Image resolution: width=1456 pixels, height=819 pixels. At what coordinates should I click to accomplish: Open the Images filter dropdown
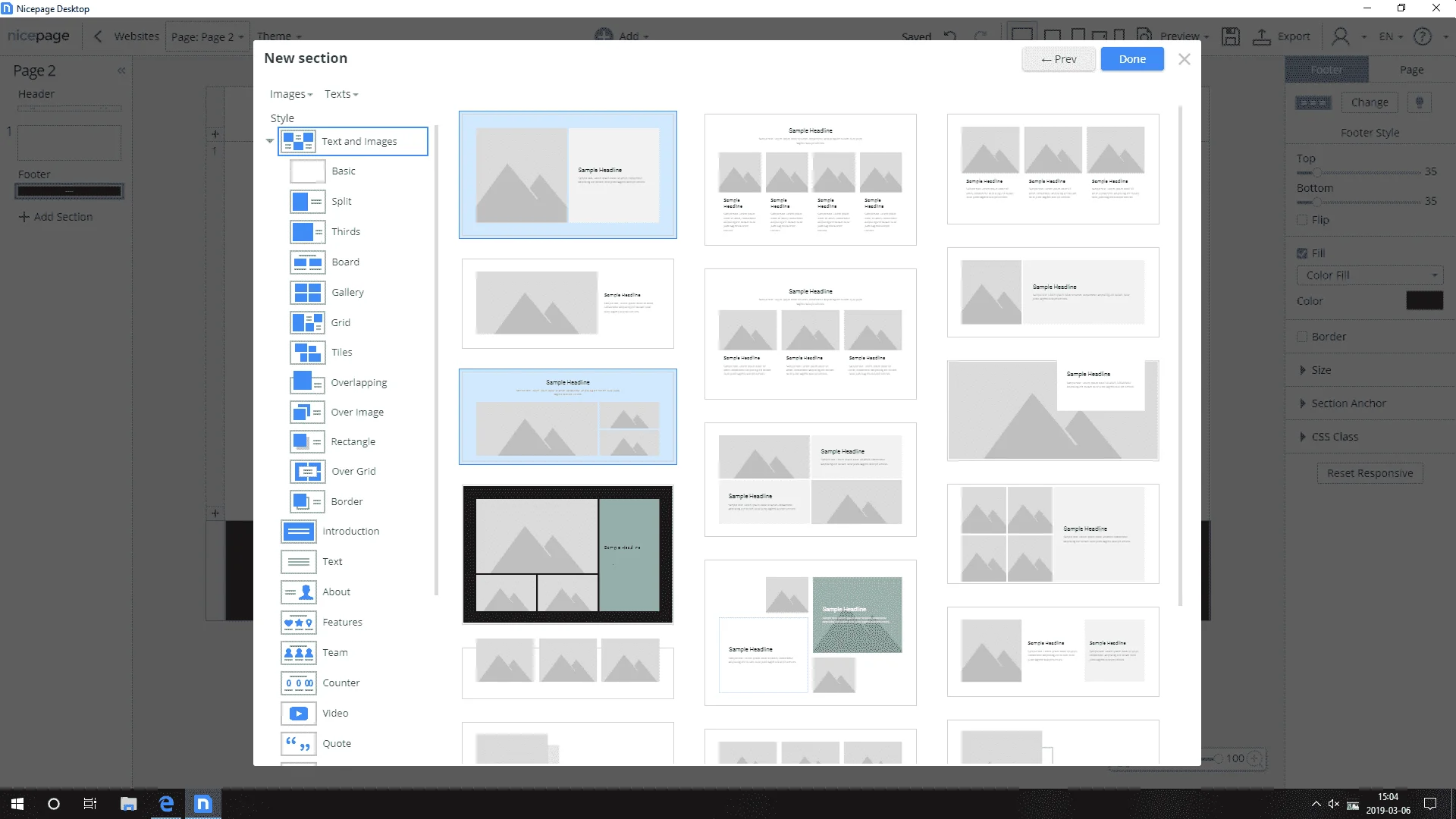[291, 94]
